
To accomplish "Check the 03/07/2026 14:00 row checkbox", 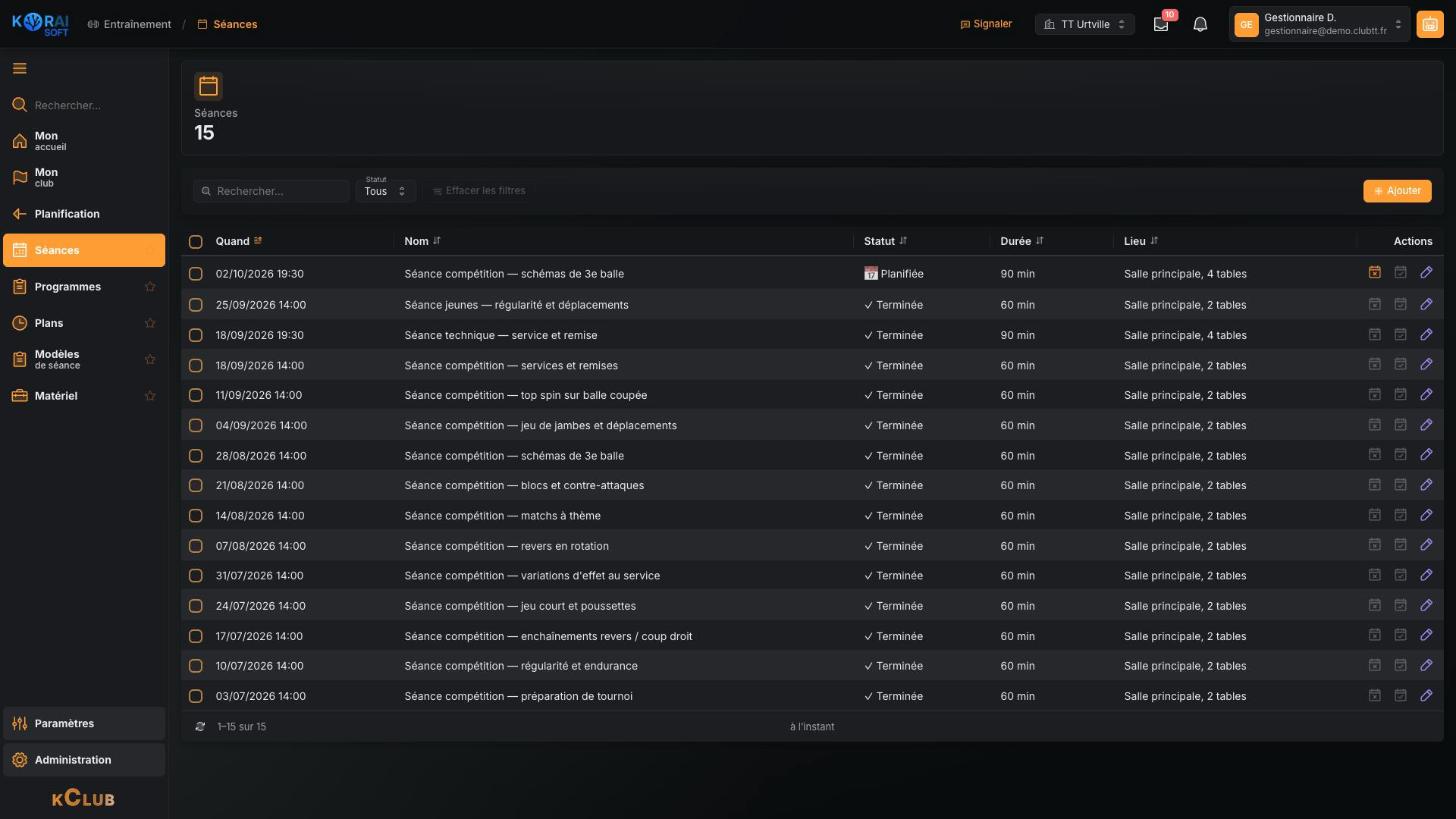I will [x=196, y=696].
